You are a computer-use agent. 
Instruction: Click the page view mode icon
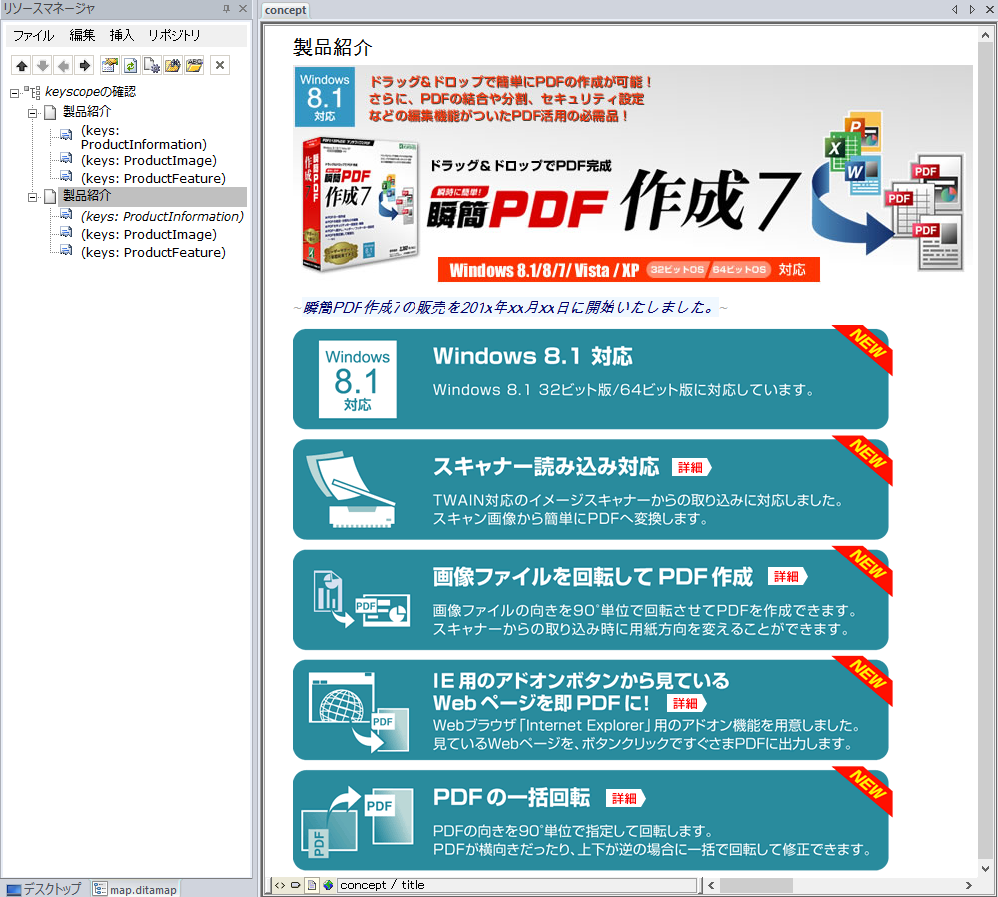tap(312, 886)
